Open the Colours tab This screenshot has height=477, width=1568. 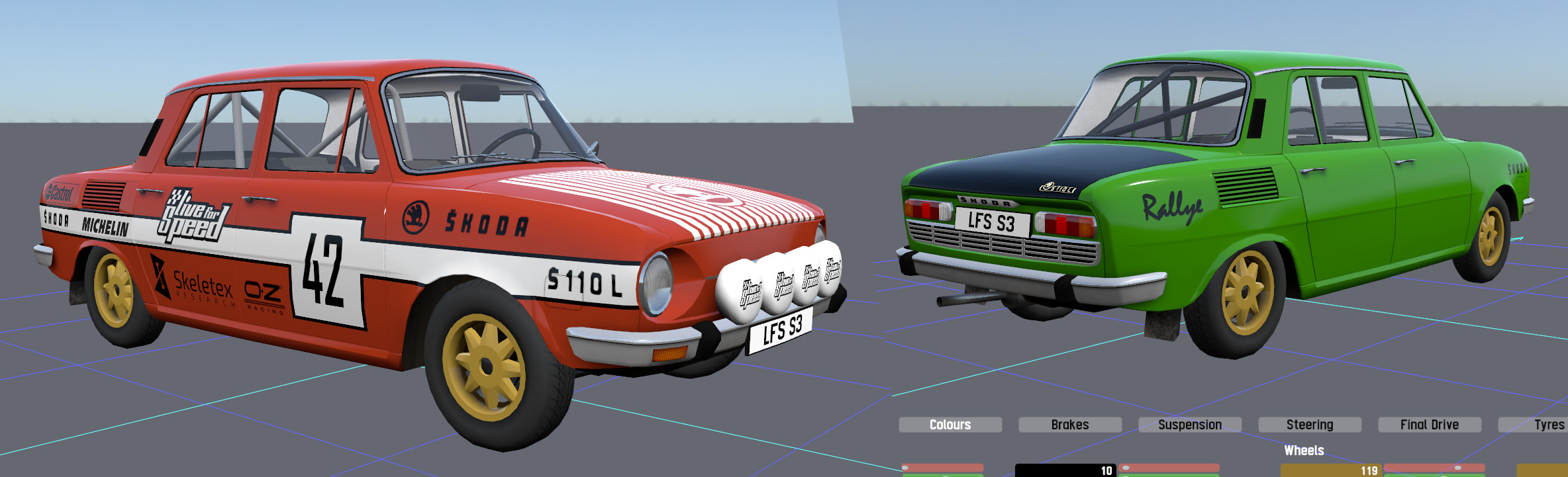pos(950,425)
